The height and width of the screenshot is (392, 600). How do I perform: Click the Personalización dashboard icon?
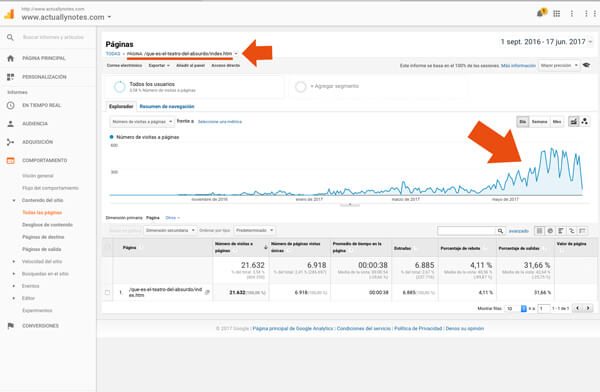pos(10,77)
